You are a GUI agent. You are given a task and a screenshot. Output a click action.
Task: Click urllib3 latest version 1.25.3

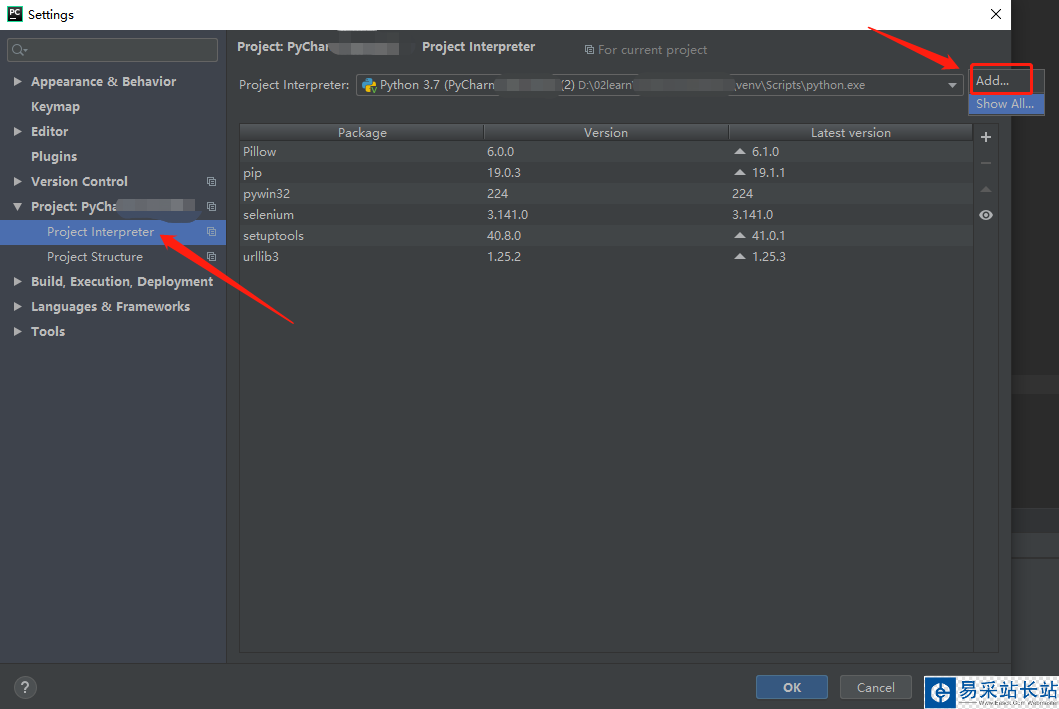769,257
